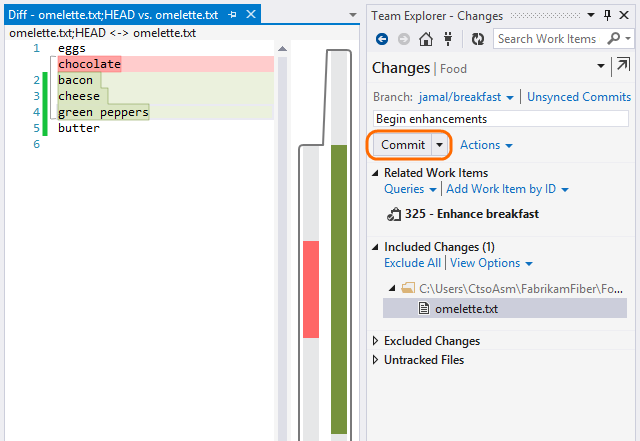Select the Diff omelette.txt tab

click(x=113, y=15)
